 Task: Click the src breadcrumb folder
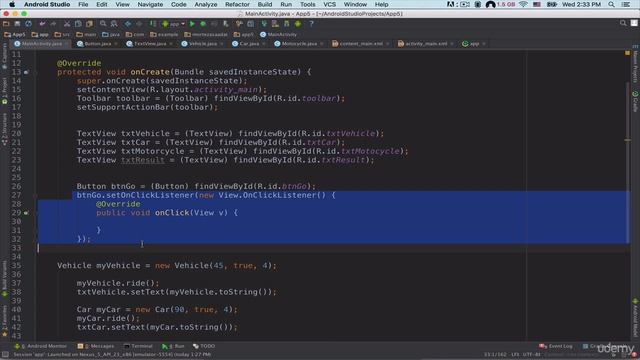click(x=62, y=35)
